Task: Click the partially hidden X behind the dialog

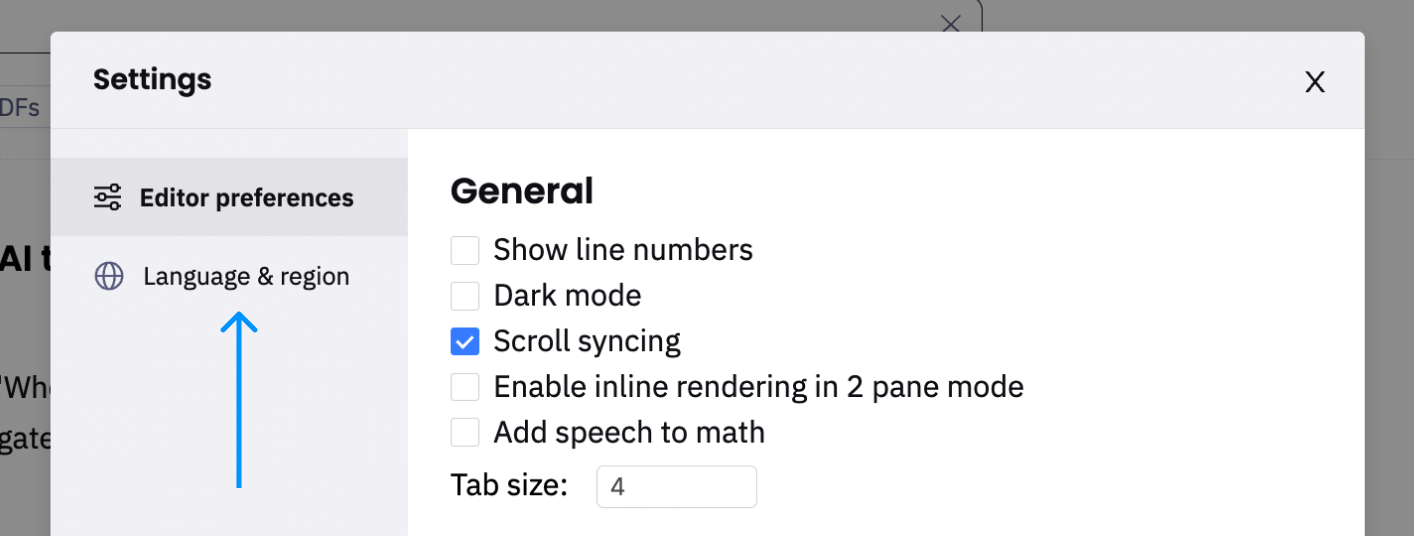Action: click(950, 24)
